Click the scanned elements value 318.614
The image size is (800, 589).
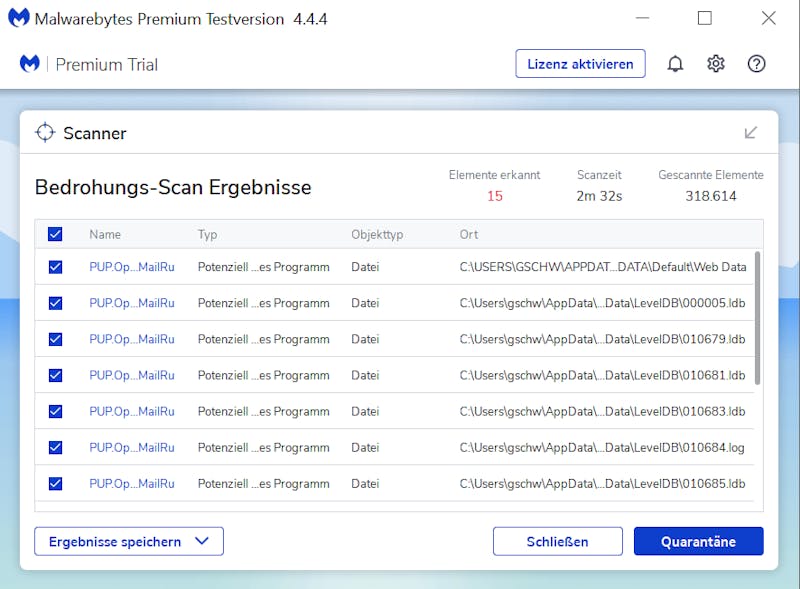711,196
